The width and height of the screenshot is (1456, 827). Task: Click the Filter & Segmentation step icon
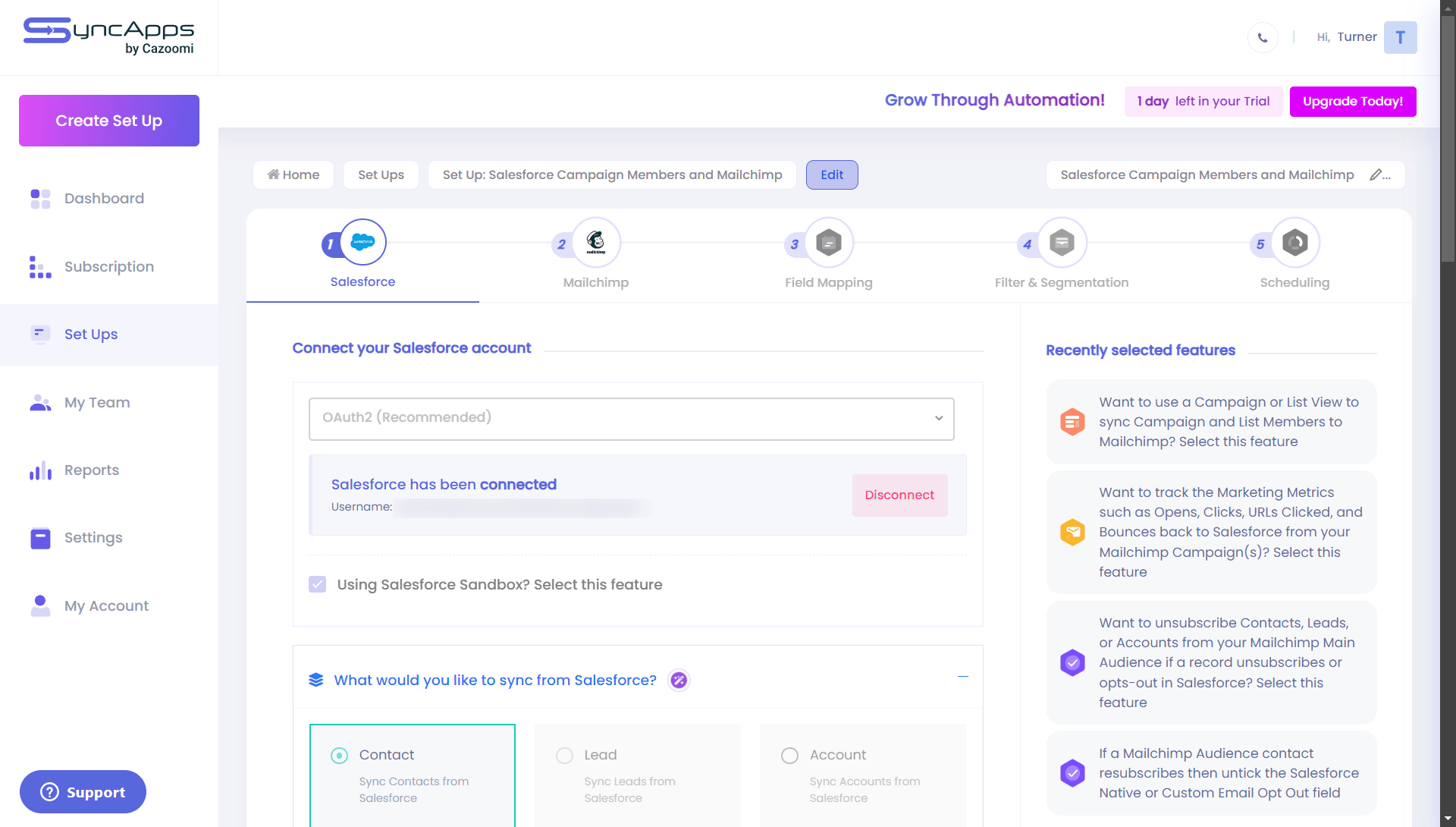click(1062, 243)
